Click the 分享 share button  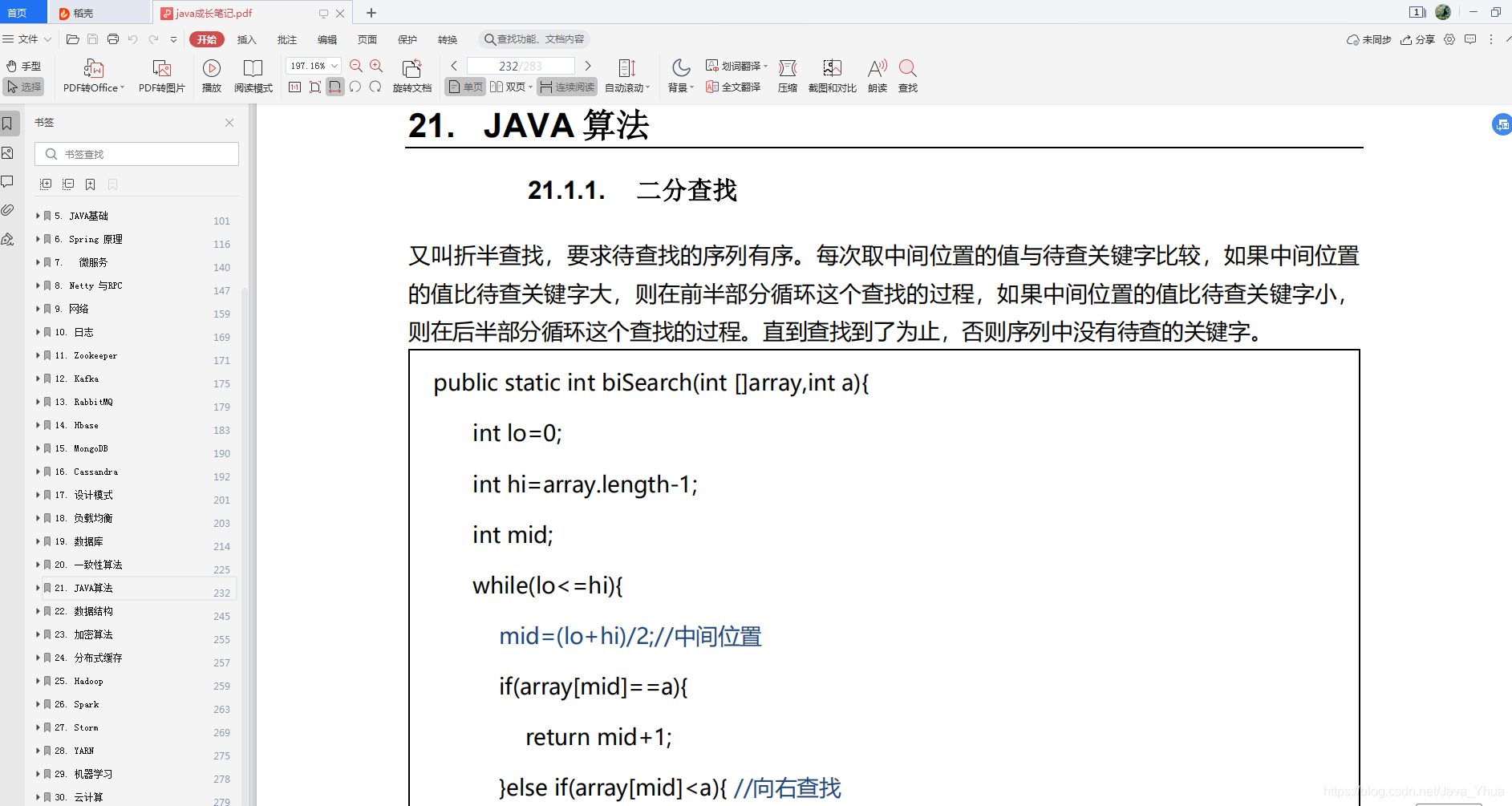(x=1417, y=39)
